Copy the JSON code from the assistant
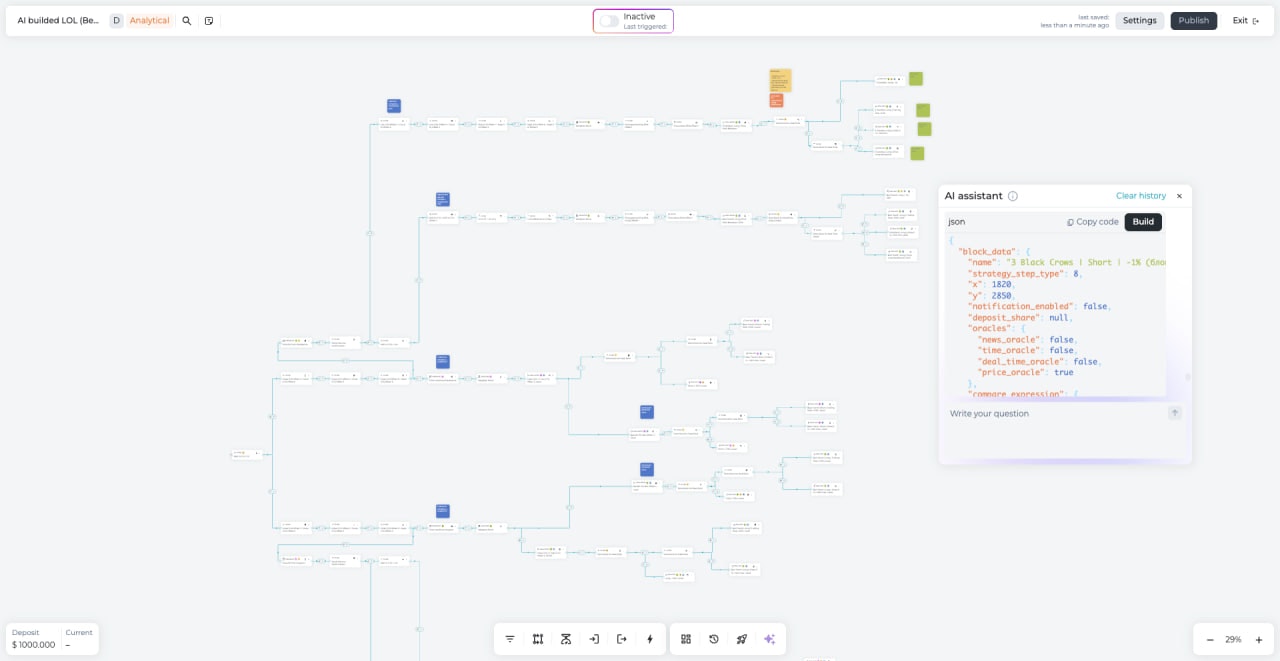1280x661 pixels. coord(1091,221)
